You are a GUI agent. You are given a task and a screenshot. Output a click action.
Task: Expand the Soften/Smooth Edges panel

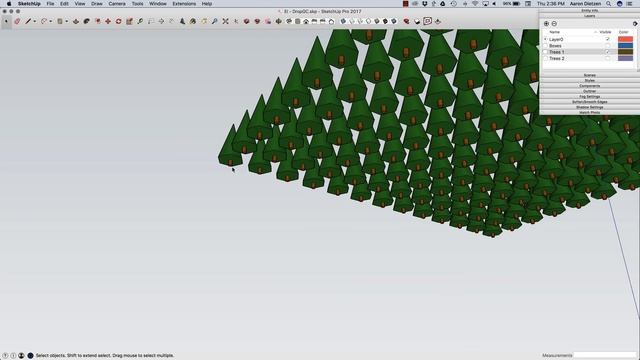(589, 102)
